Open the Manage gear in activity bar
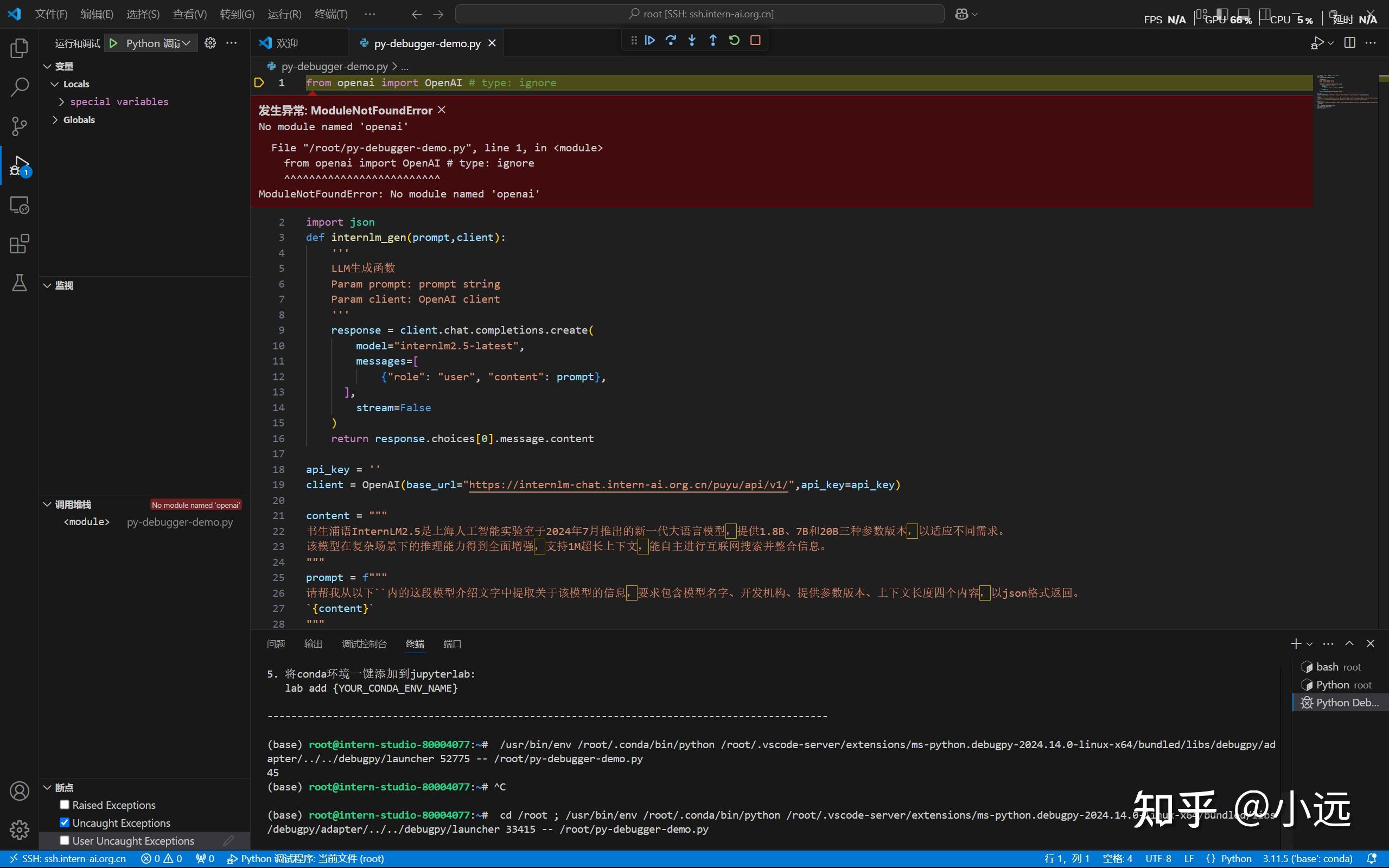The height and width of the screenshot is (868, 1389). point(19,830)
